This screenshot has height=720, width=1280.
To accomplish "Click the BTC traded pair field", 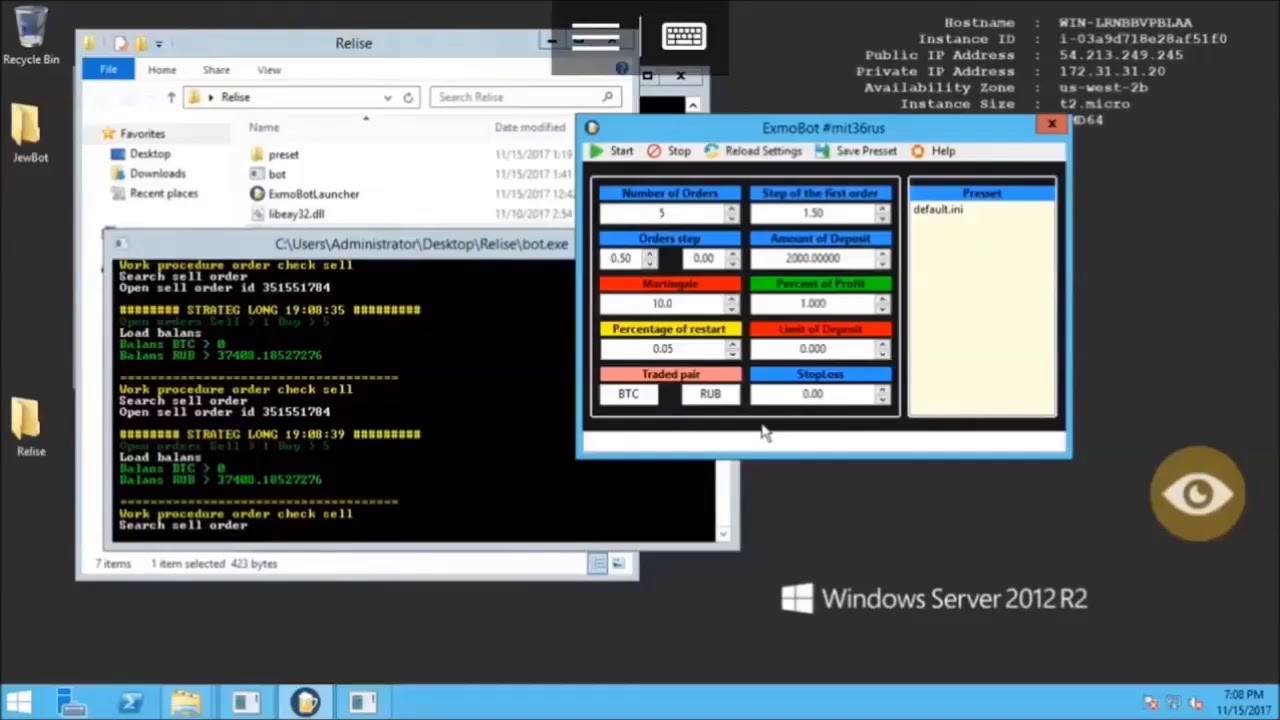I will point(628,394).
